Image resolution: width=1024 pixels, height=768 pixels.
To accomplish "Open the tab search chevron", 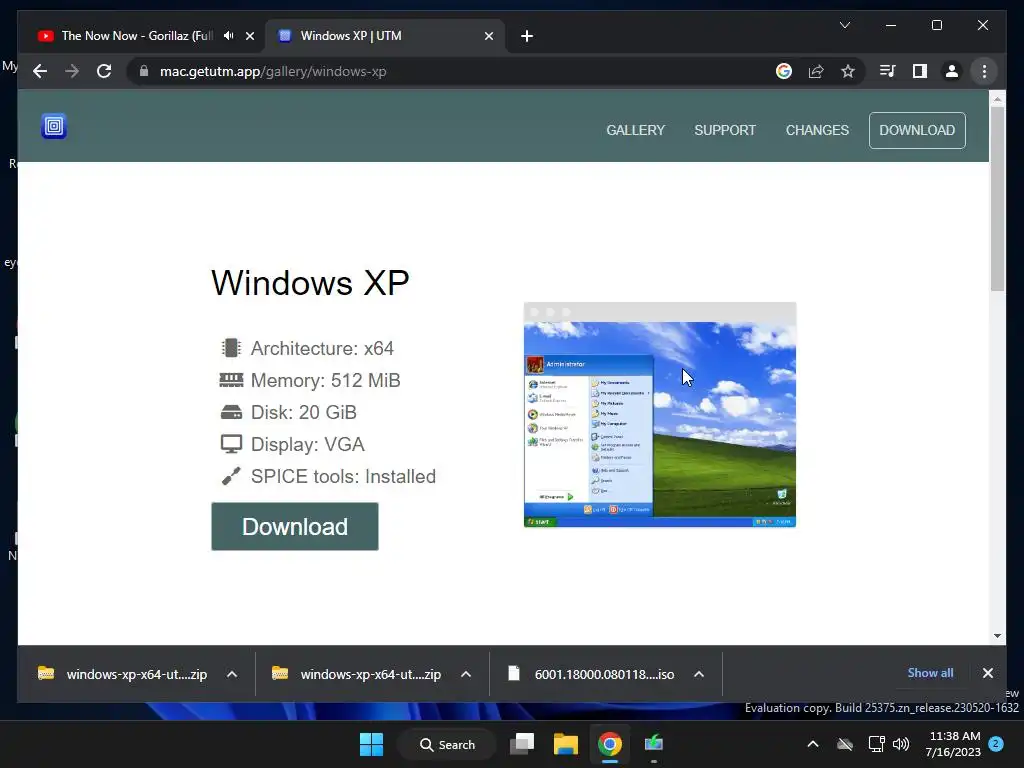I will (x=844, y=25).
